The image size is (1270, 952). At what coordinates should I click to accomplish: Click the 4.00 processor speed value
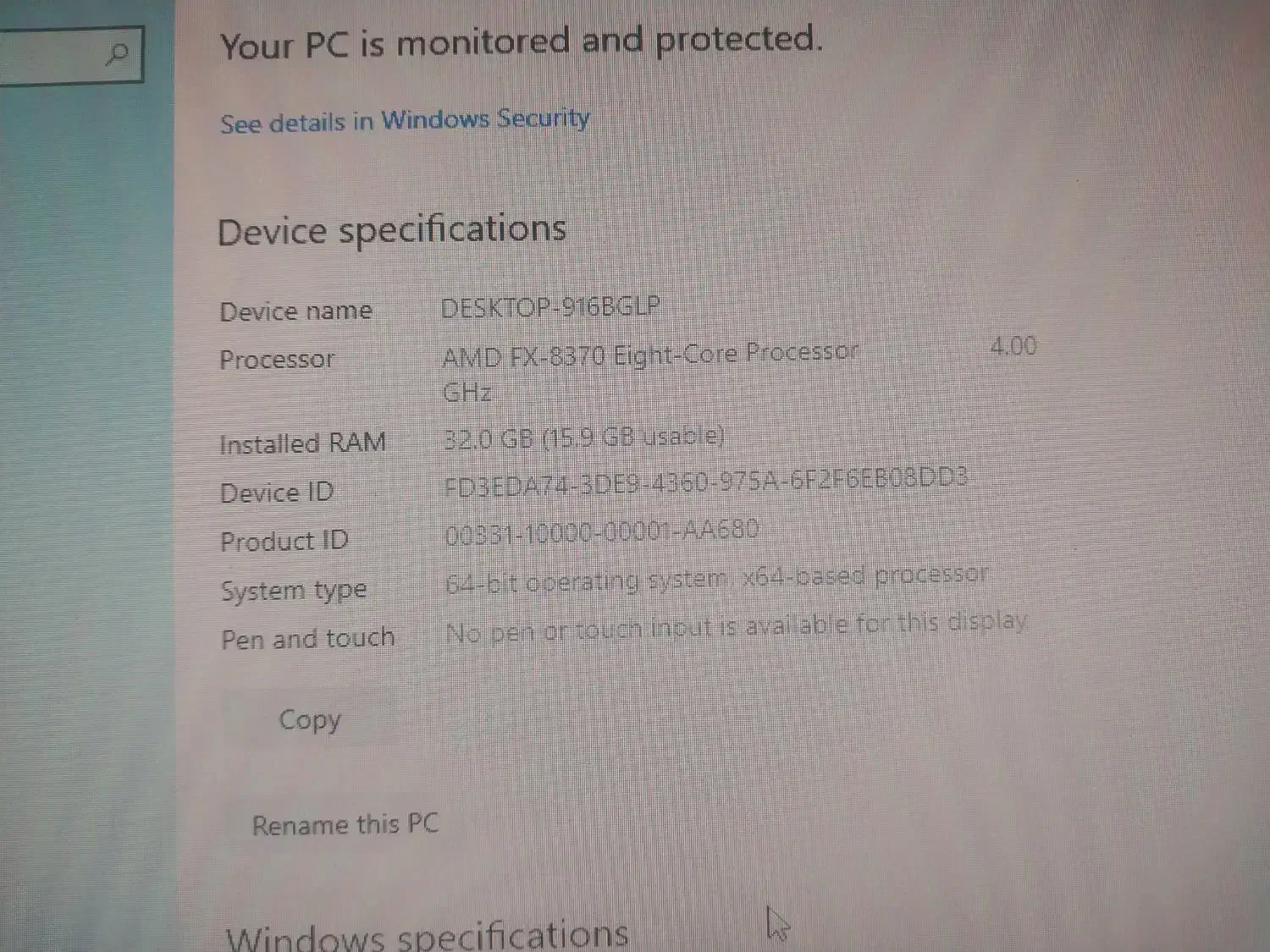[x=1013, y=346]
